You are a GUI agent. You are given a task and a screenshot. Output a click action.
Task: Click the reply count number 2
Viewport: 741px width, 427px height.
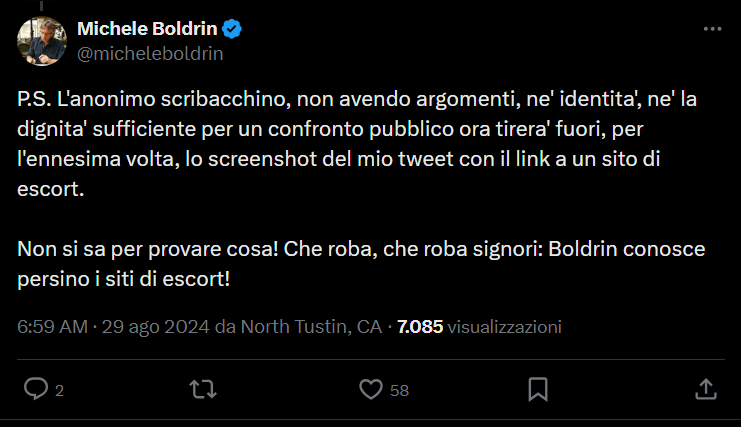[x=60, y=391]
